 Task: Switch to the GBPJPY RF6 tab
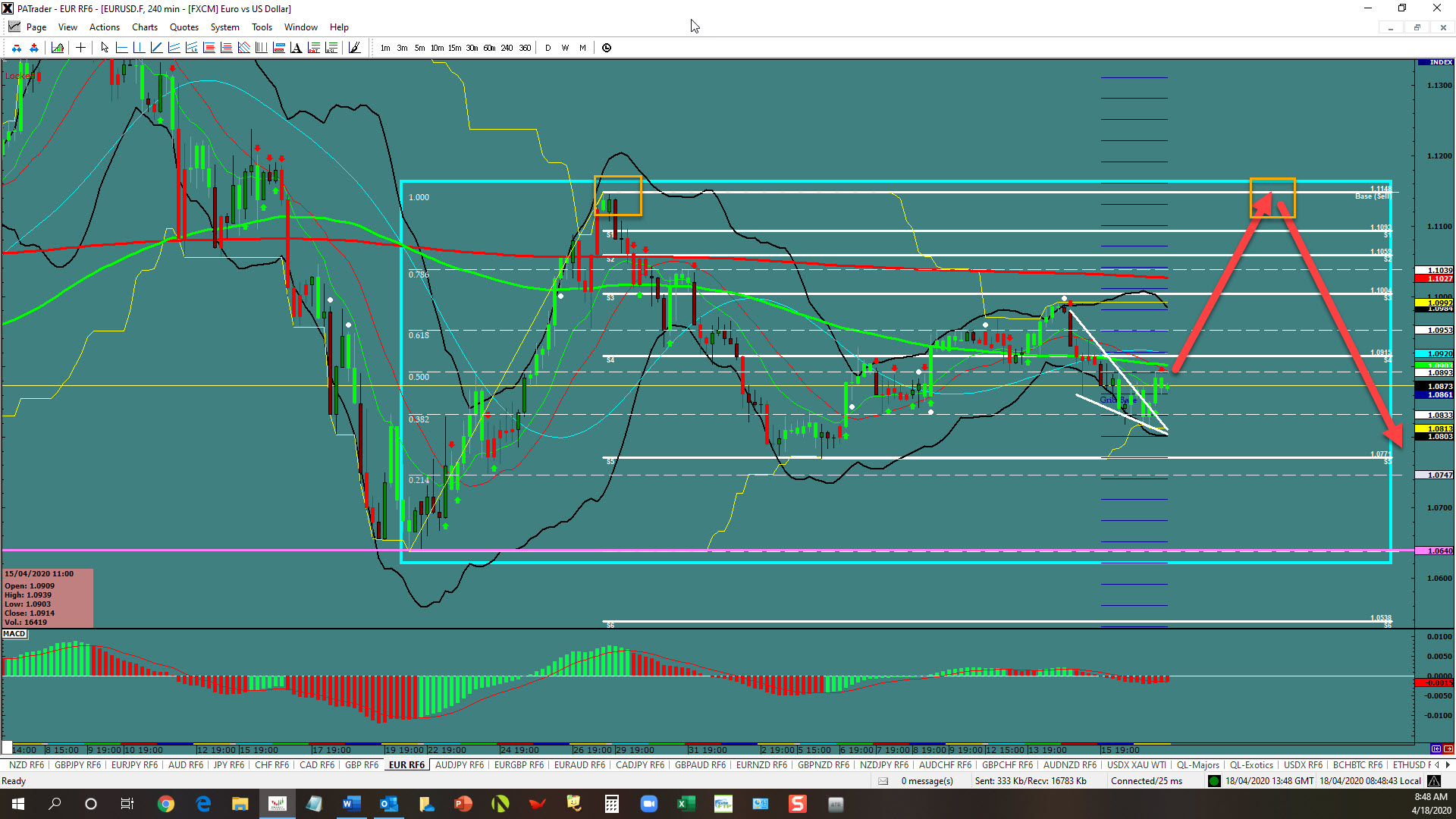[x=77, y=765]
